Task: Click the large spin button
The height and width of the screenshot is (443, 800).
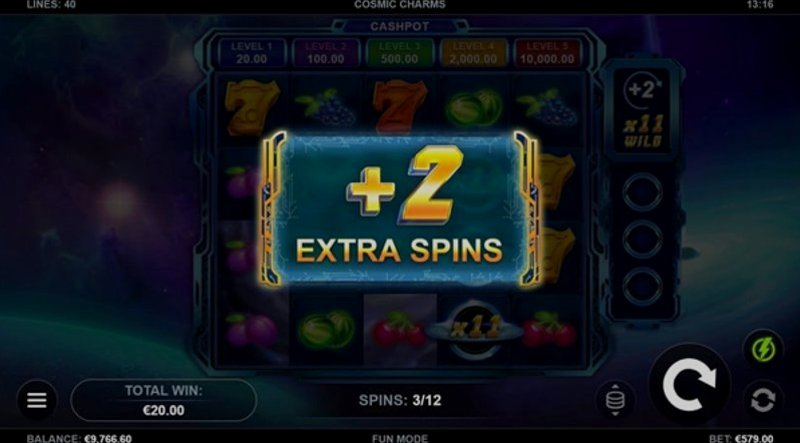Action: pyautogui.click(x=689, y=385)
